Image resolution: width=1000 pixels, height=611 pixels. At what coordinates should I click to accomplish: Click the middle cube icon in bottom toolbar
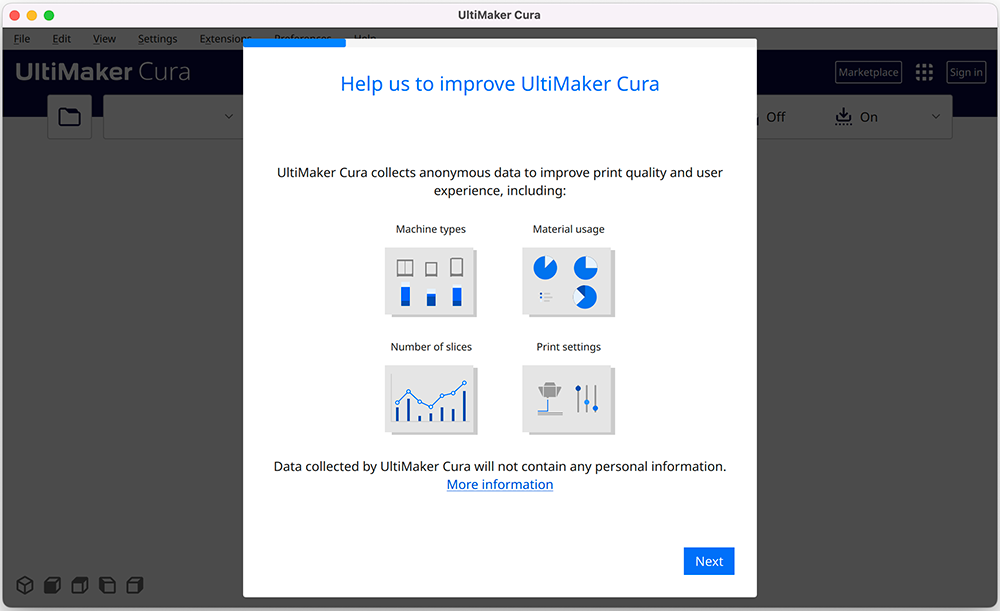[x=79, y=585]
